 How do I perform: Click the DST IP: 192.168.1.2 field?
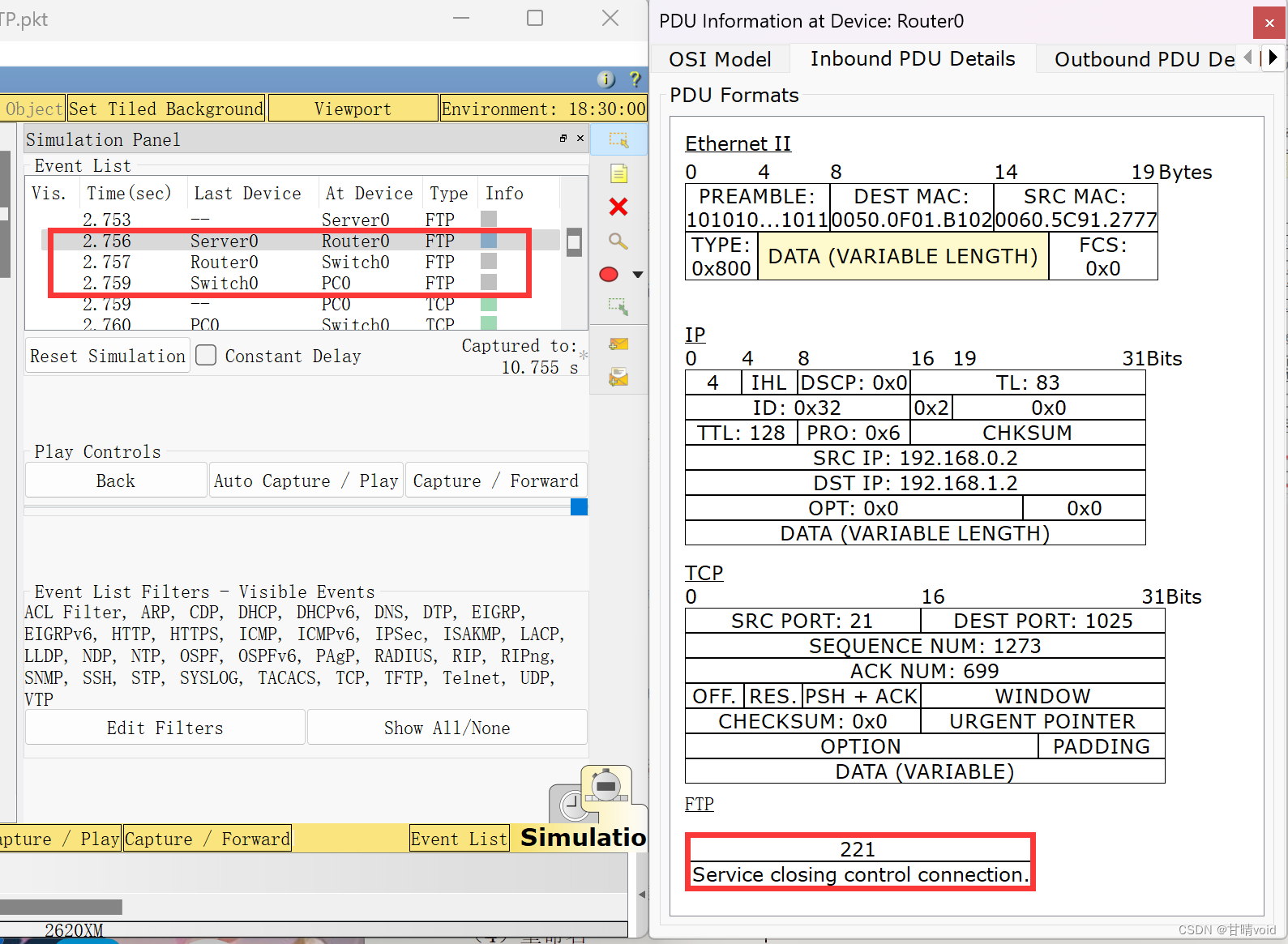tap(915, 483)
